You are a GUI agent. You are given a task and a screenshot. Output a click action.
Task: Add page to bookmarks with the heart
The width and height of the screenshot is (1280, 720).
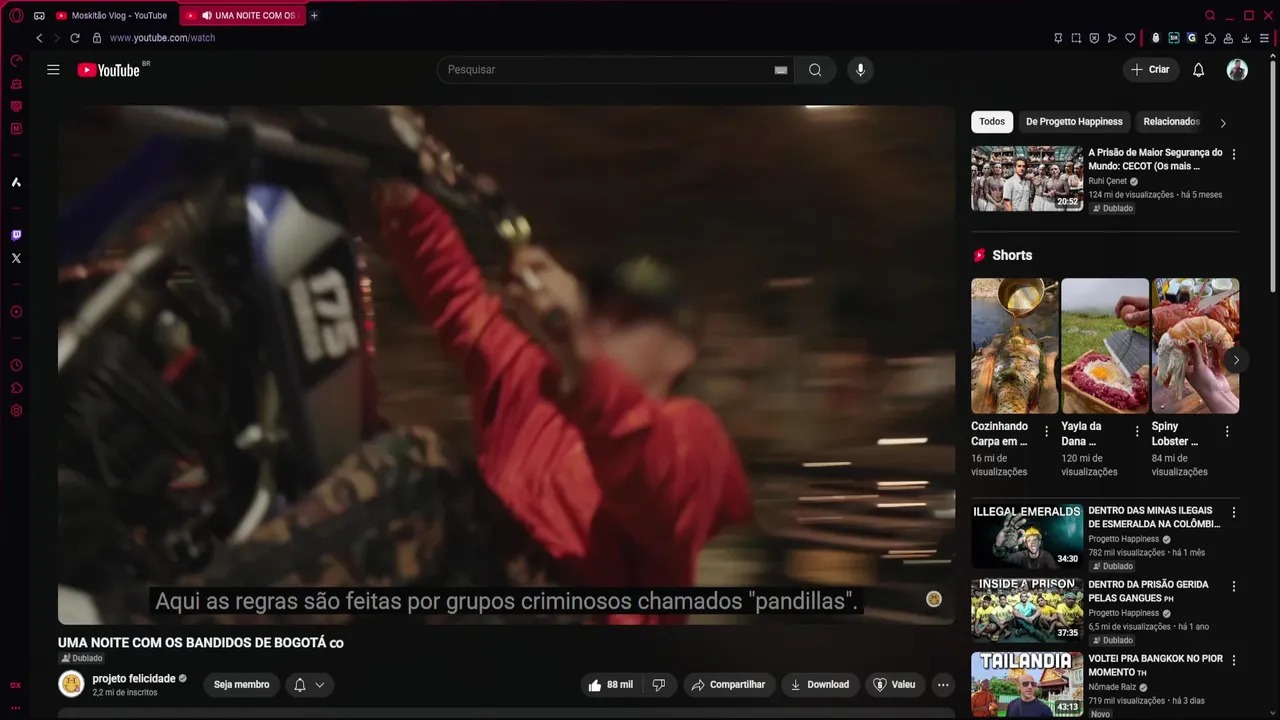[x=1130, y=38]
